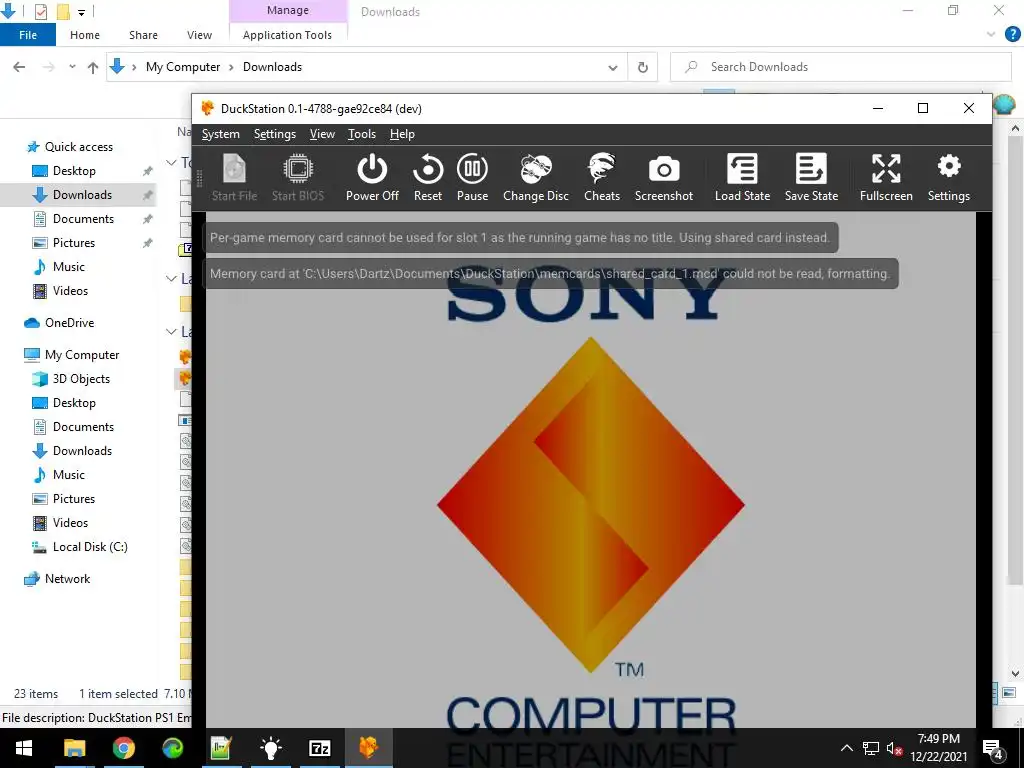Open the Help menu in DuckStation
This screenshot has width=1024, height=768.
(x=402, y=134)
